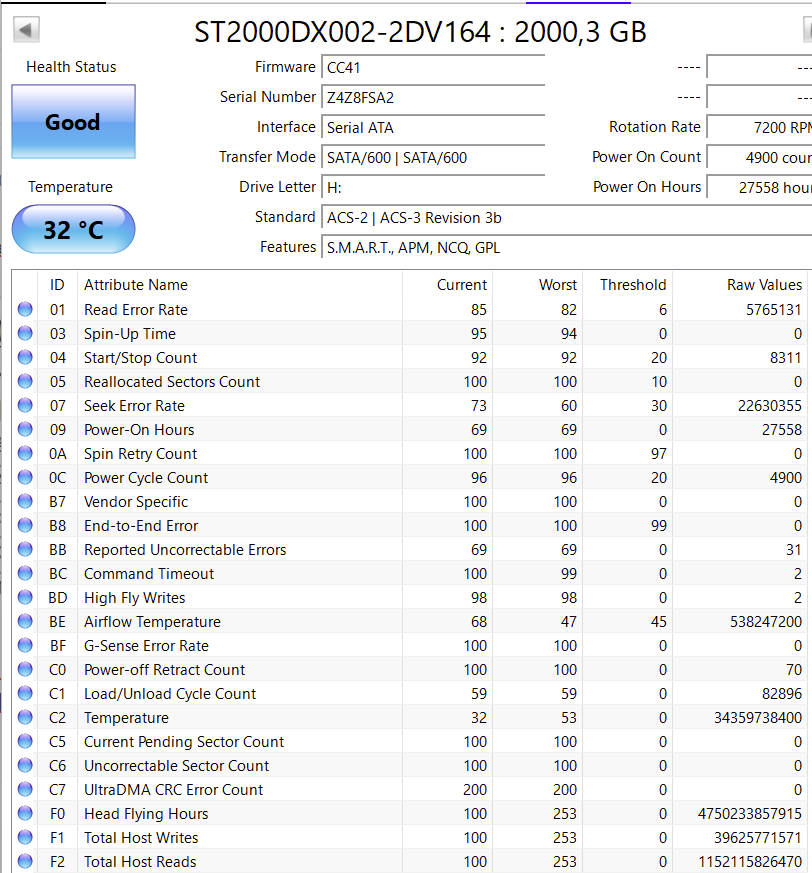Click the 32 °C temperature indicator
This screenshot has width=812, height=873.
[74, 229]
